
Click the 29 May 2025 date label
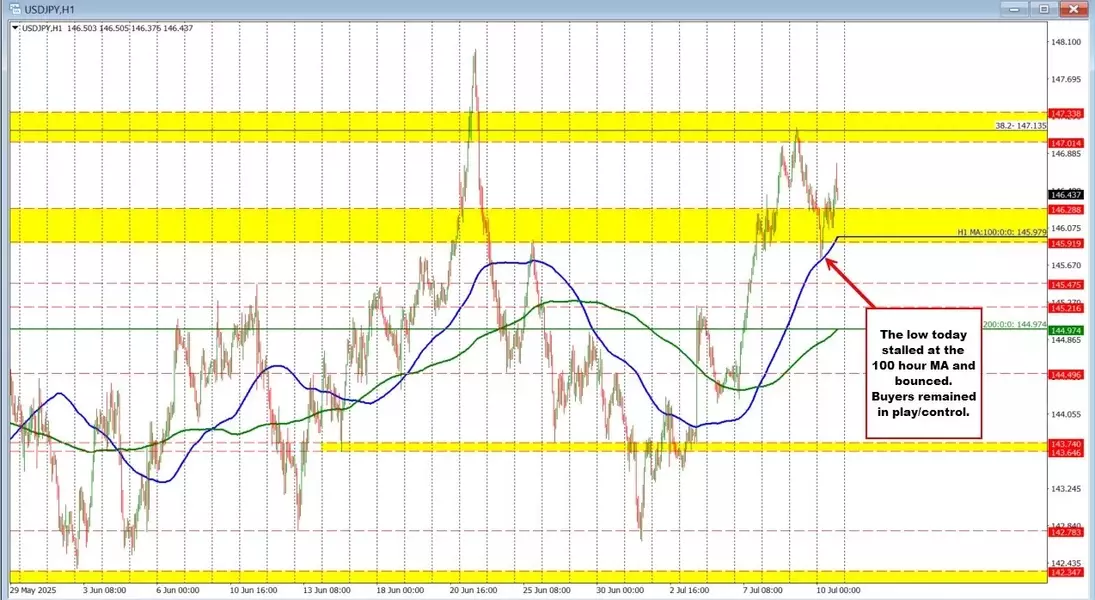click(x=34, y=590)
